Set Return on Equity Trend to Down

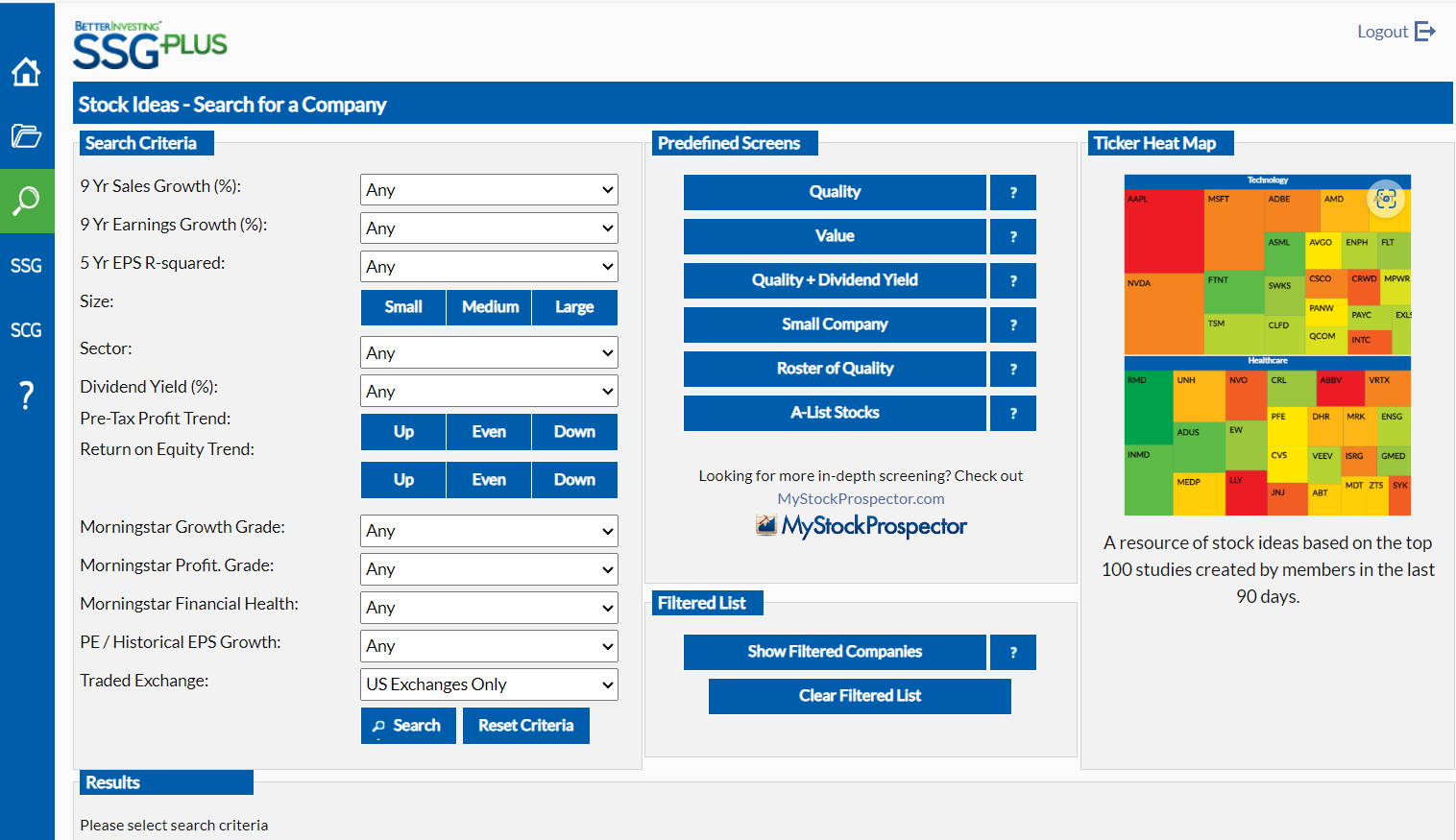[x=574, y=480]
